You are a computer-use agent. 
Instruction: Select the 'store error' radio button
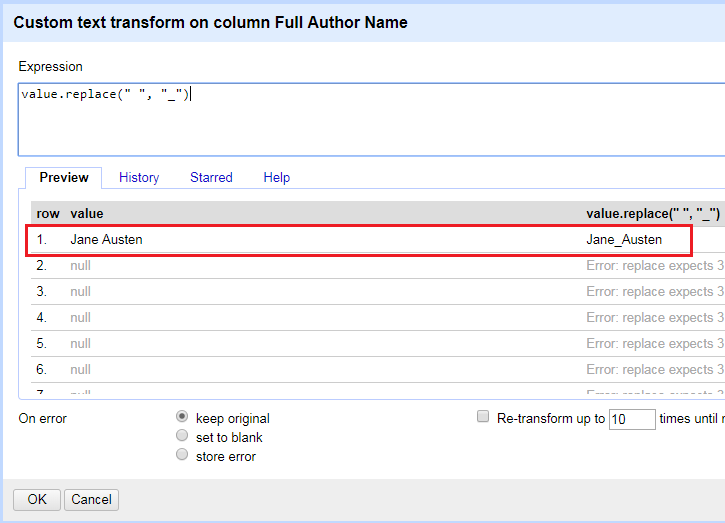click(182, 455)
